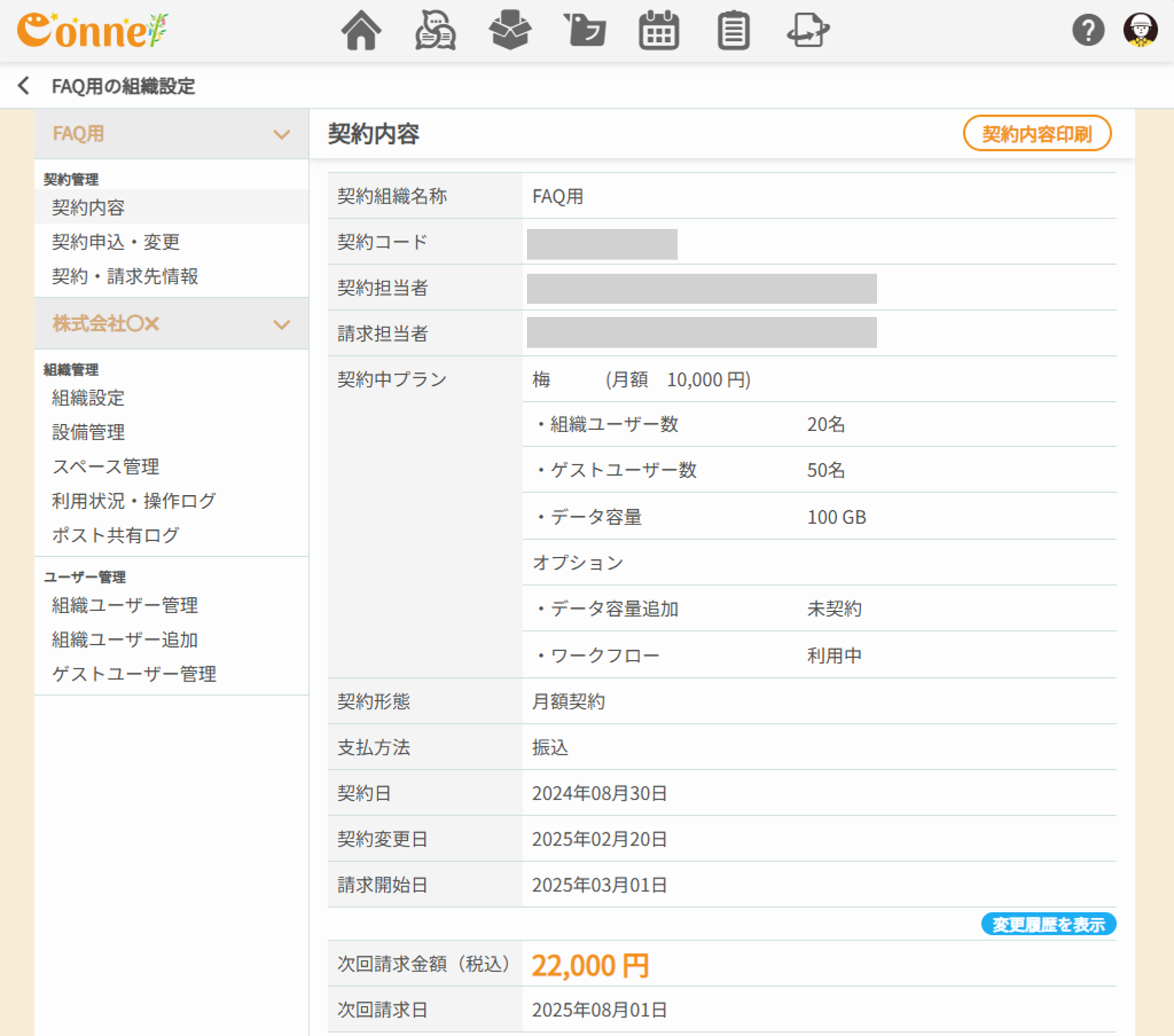This screenshot has width=1174, height=1036.
Task: Open 契約・請求先情報 menu item
Action: (x=125, y=276)
